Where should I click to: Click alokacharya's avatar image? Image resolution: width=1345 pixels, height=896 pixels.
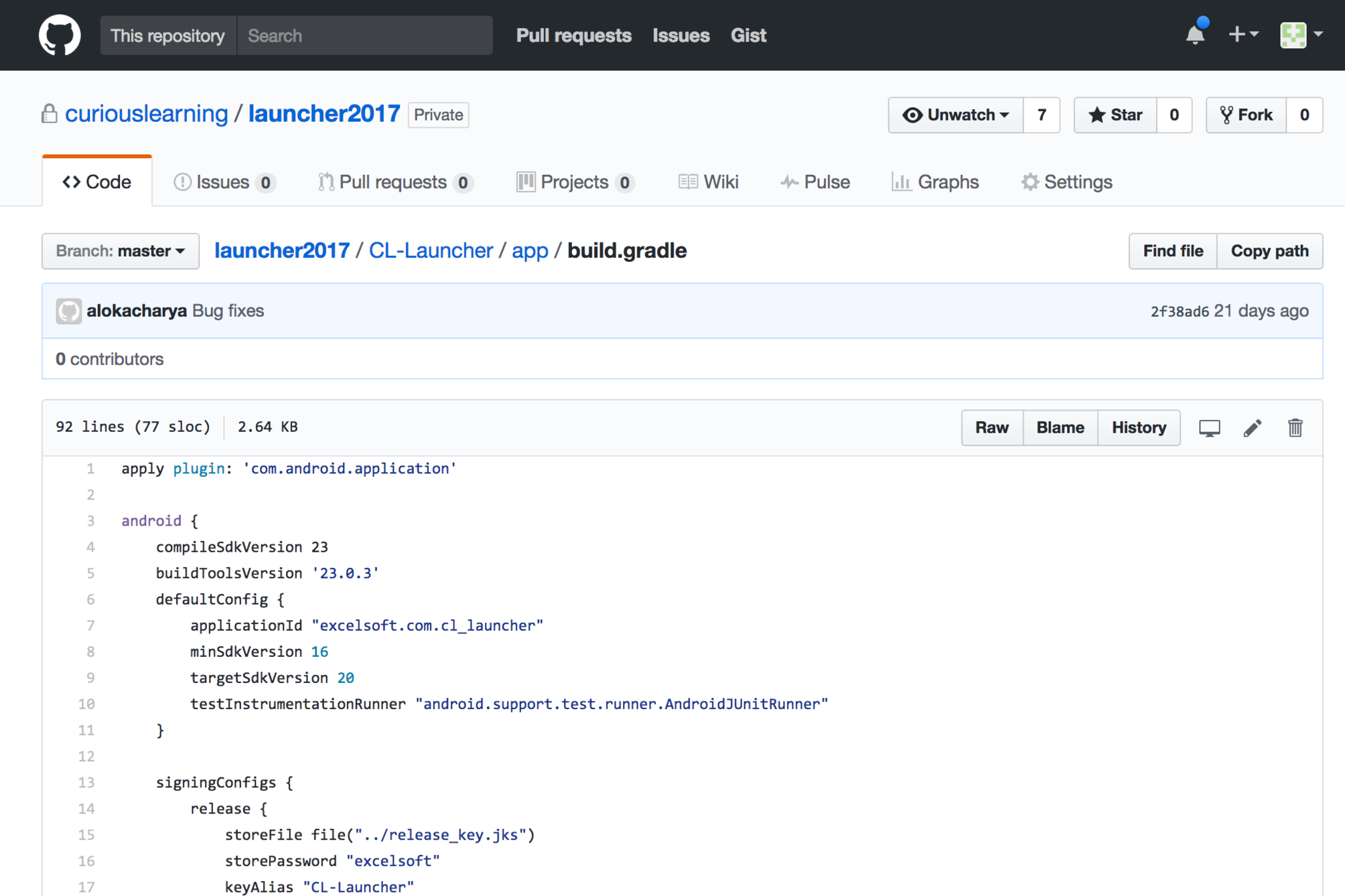coord(68,311)
